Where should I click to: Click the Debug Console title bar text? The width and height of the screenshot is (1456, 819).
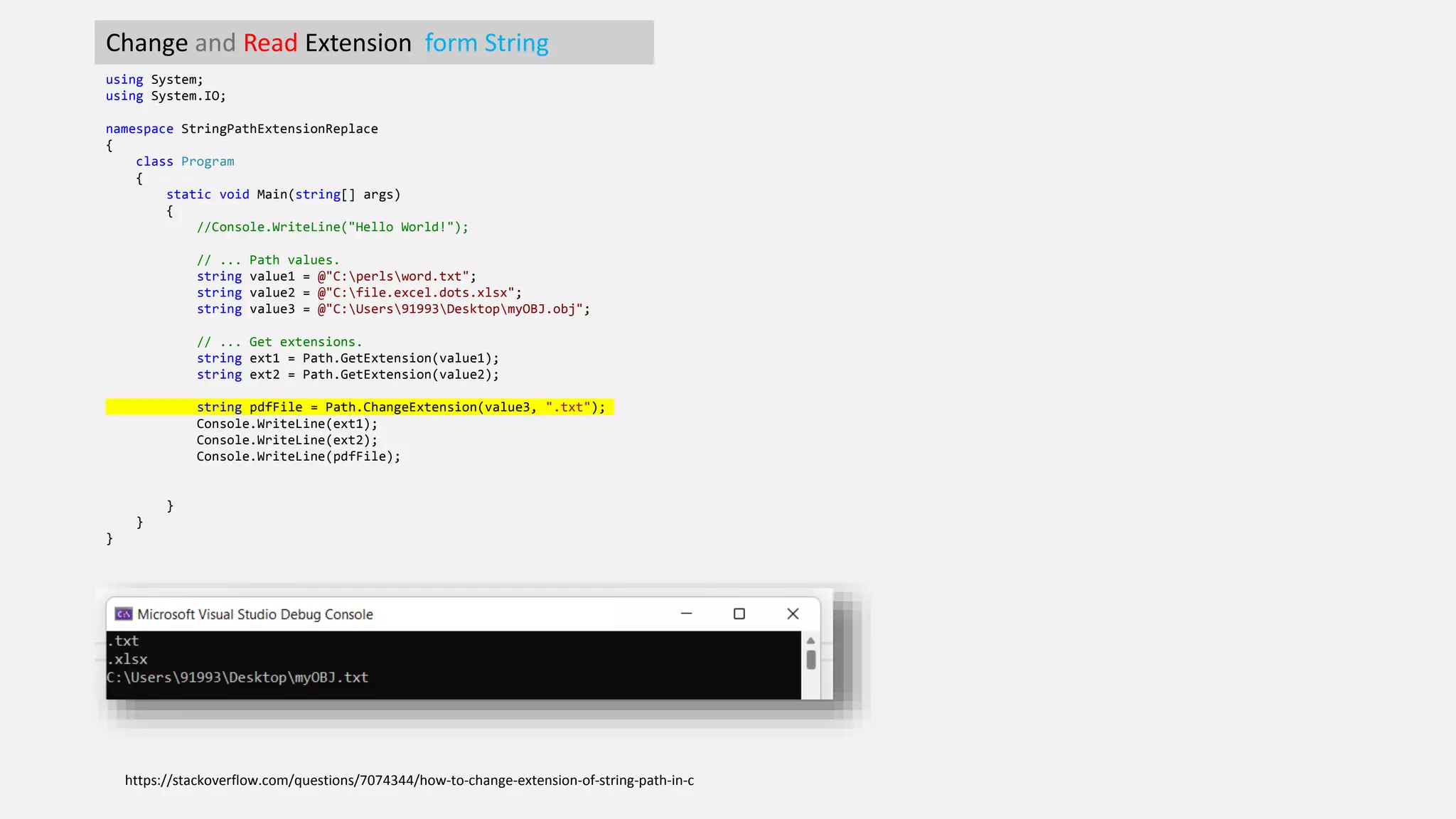pos(255,614)
